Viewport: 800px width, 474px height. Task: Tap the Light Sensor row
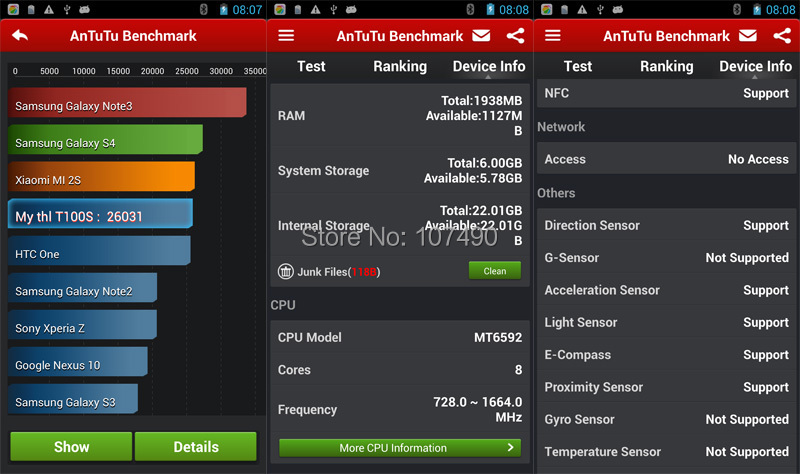click(x=666, y=322)
